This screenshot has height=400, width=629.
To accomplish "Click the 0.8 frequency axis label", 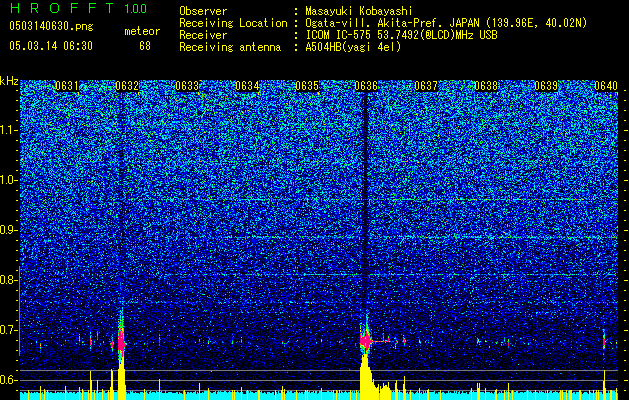I will click(7, 280).
